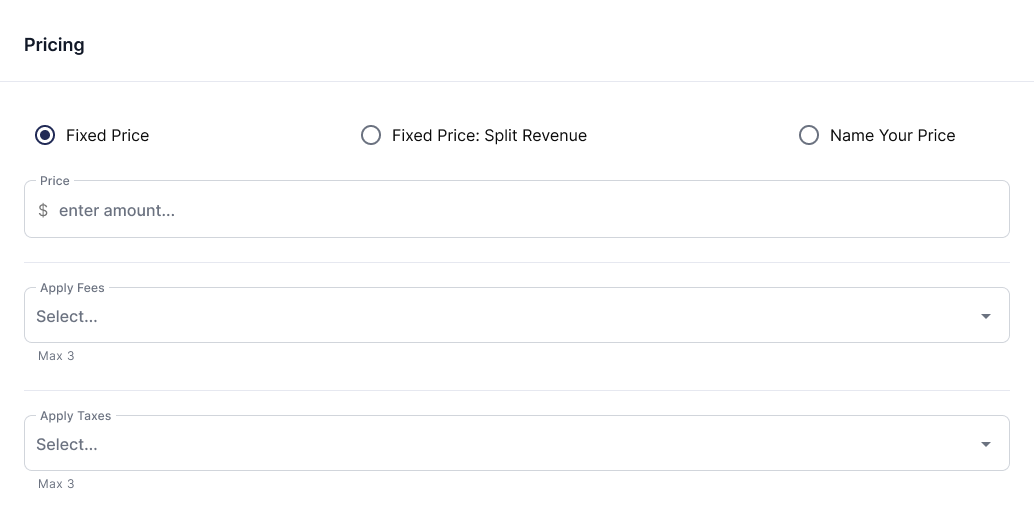Select the Name Your Price radio button
This screenshot has width=1034, height=526.
[808, 135]
